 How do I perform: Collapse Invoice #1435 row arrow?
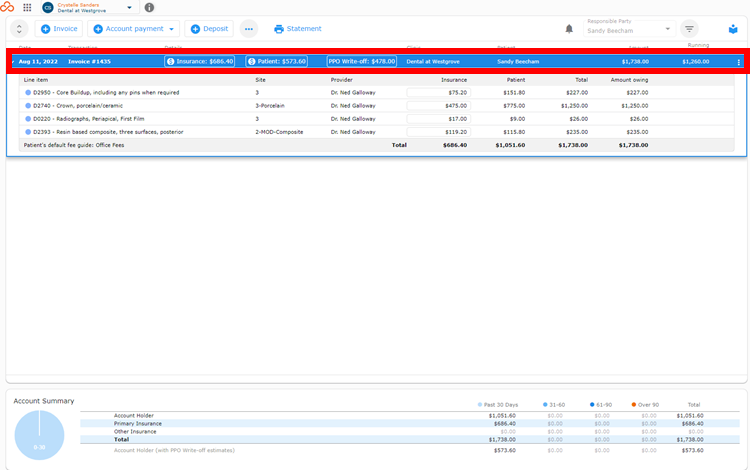point(12,62)
